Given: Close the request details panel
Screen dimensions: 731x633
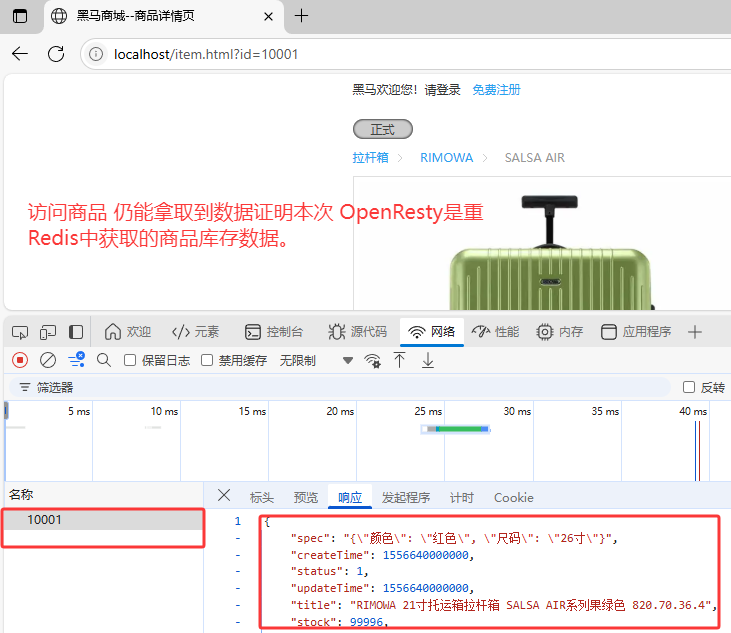Looking at the screenshot, I should coord(224,495).
